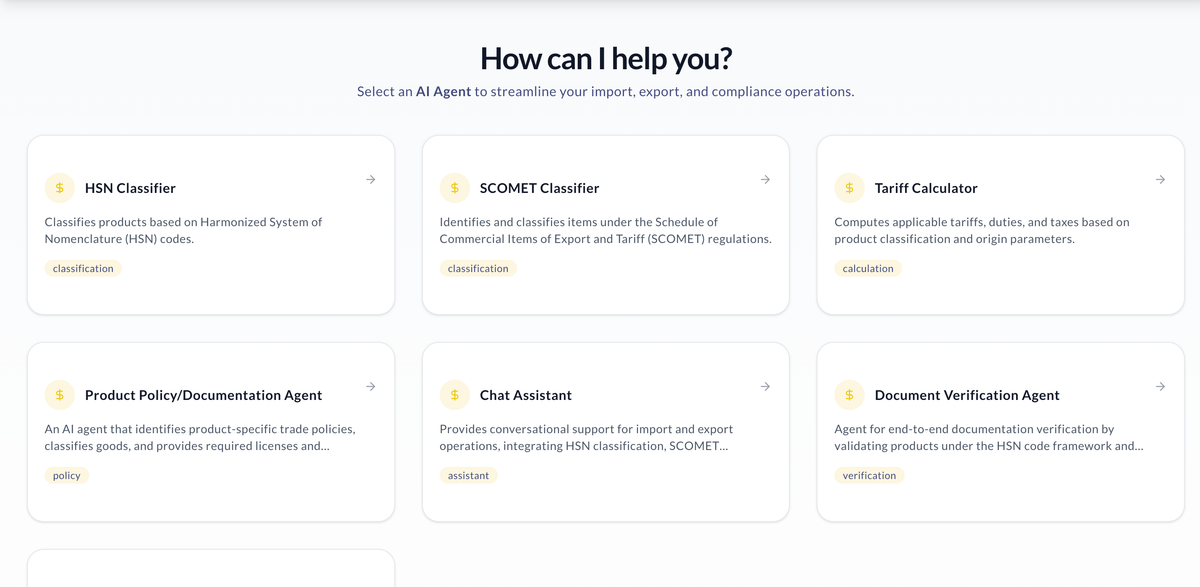
Task: Click the Product Policy/Documentation Agent dollar icon
Action: (60, 395)
